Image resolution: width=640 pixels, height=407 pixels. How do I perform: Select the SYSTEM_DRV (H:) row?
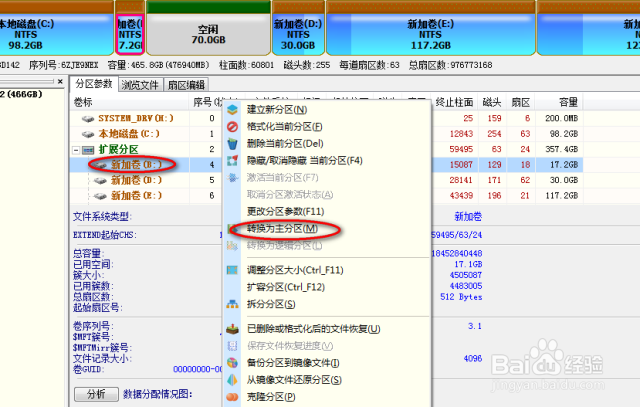136,118
